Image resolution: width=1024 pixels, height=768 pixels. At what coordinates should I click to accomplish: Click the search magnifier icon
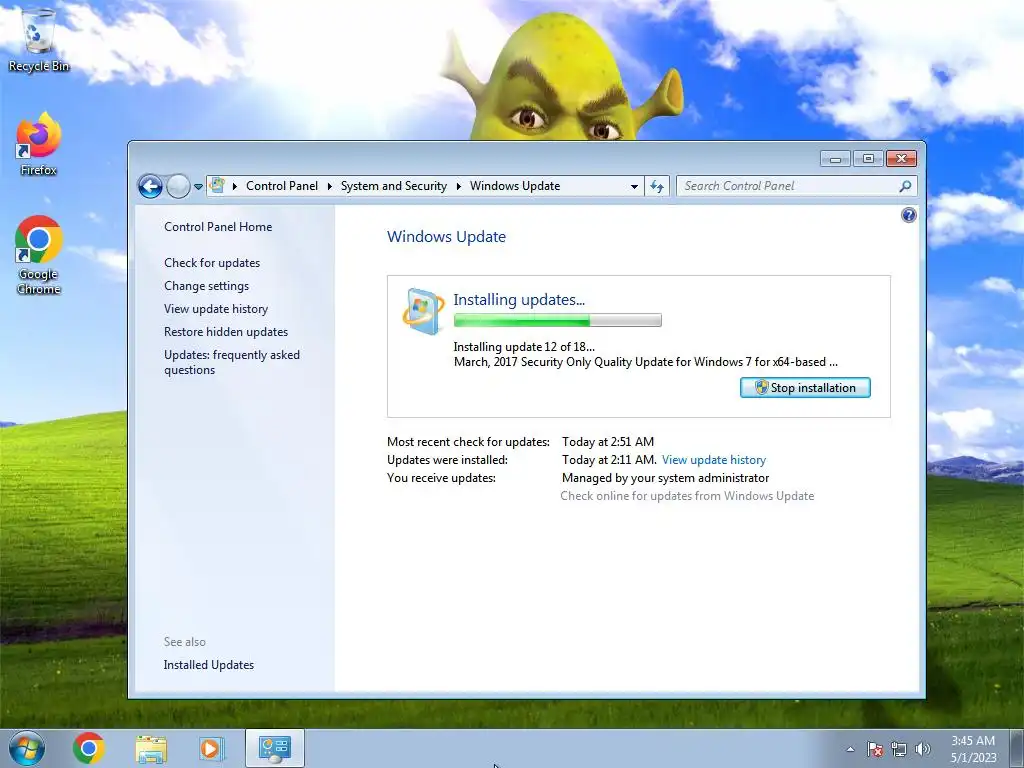pos(905,186)
